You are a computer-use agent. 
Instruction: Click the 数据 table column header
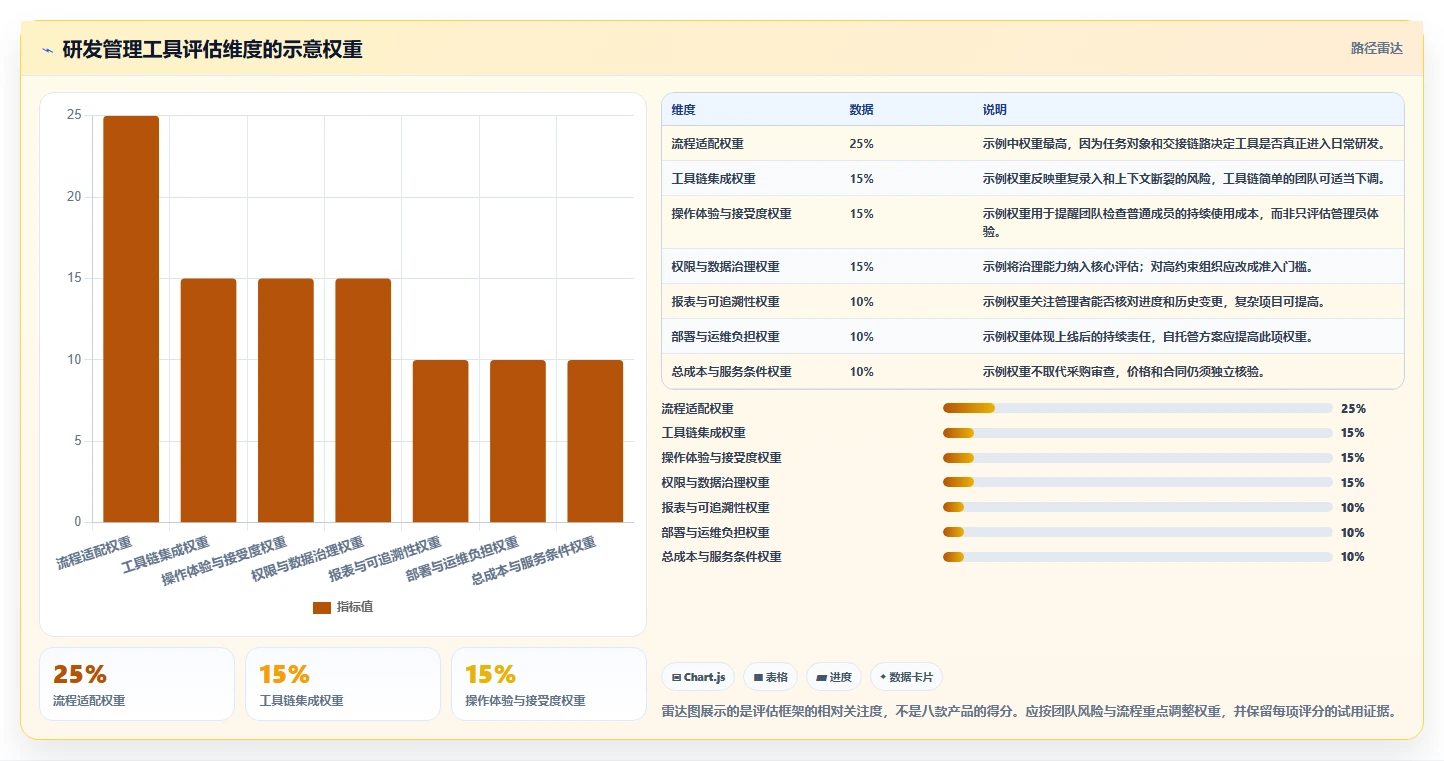(x=862, y=109)
